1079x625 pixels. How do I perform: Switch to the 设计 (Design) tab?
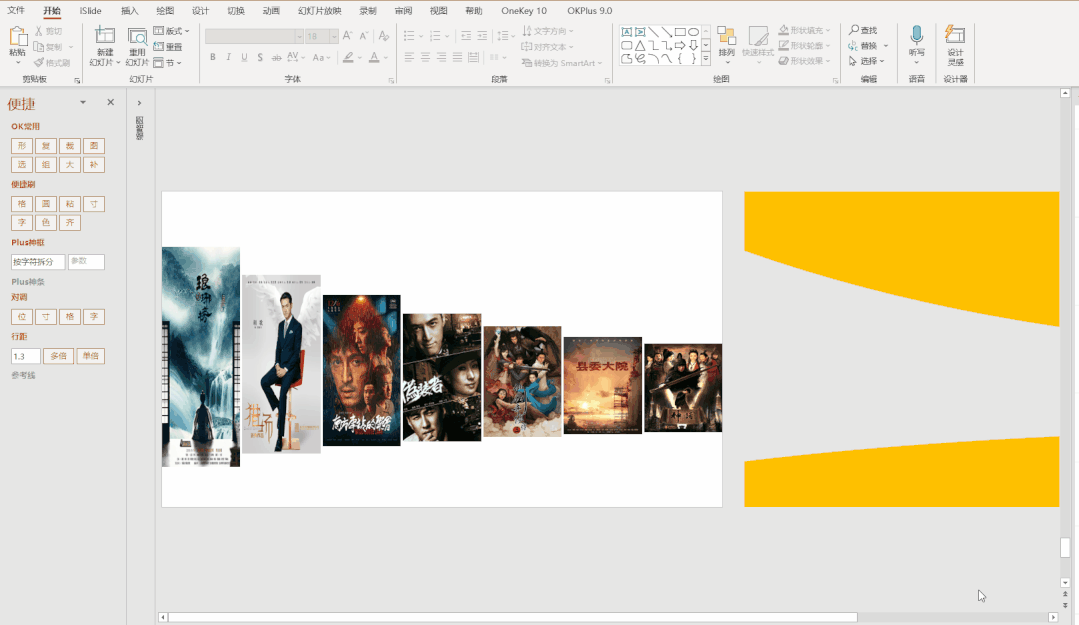(200, 10)
